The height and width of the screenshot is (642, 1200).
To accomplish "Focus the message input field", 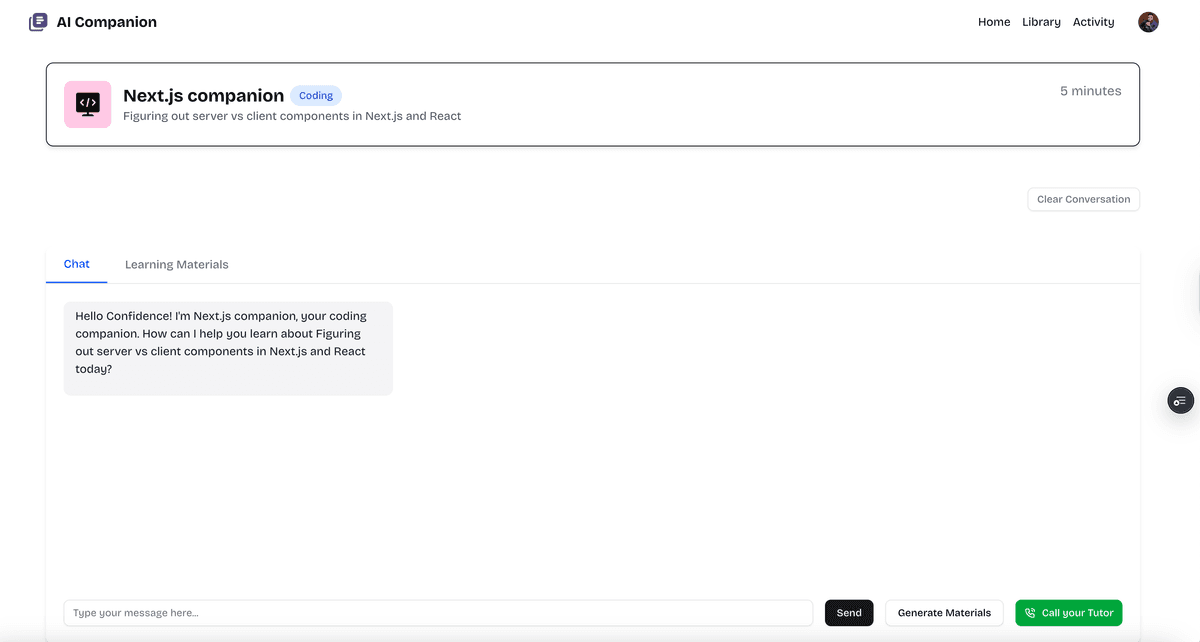I will tap(438, 613).
